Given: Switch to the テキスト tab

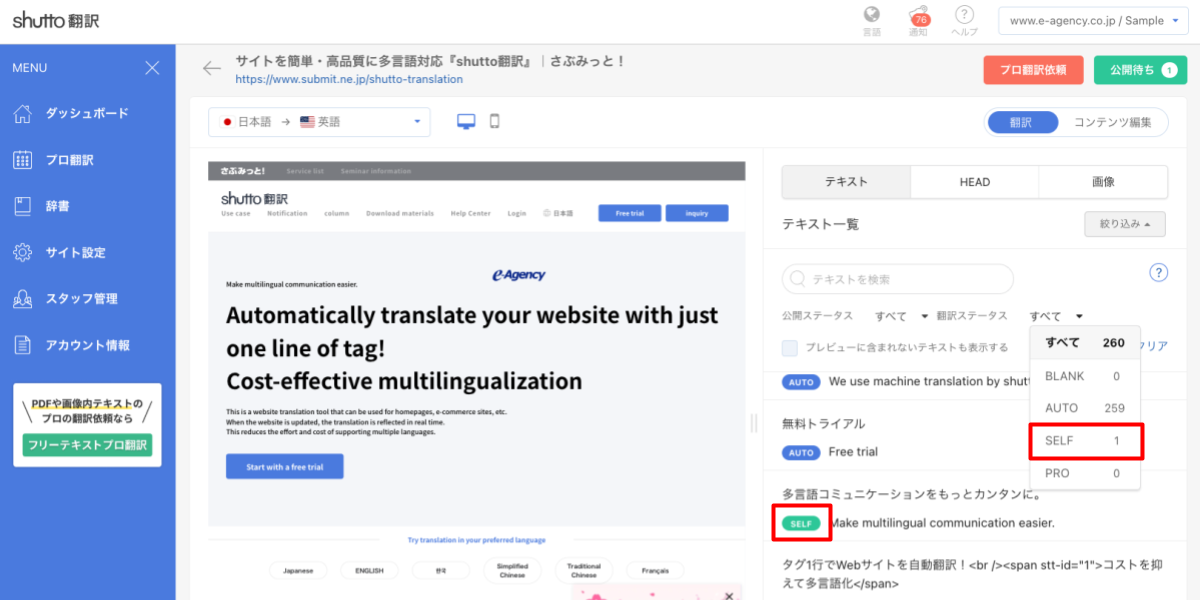Looking at the screenshot, I should [846, 182].
